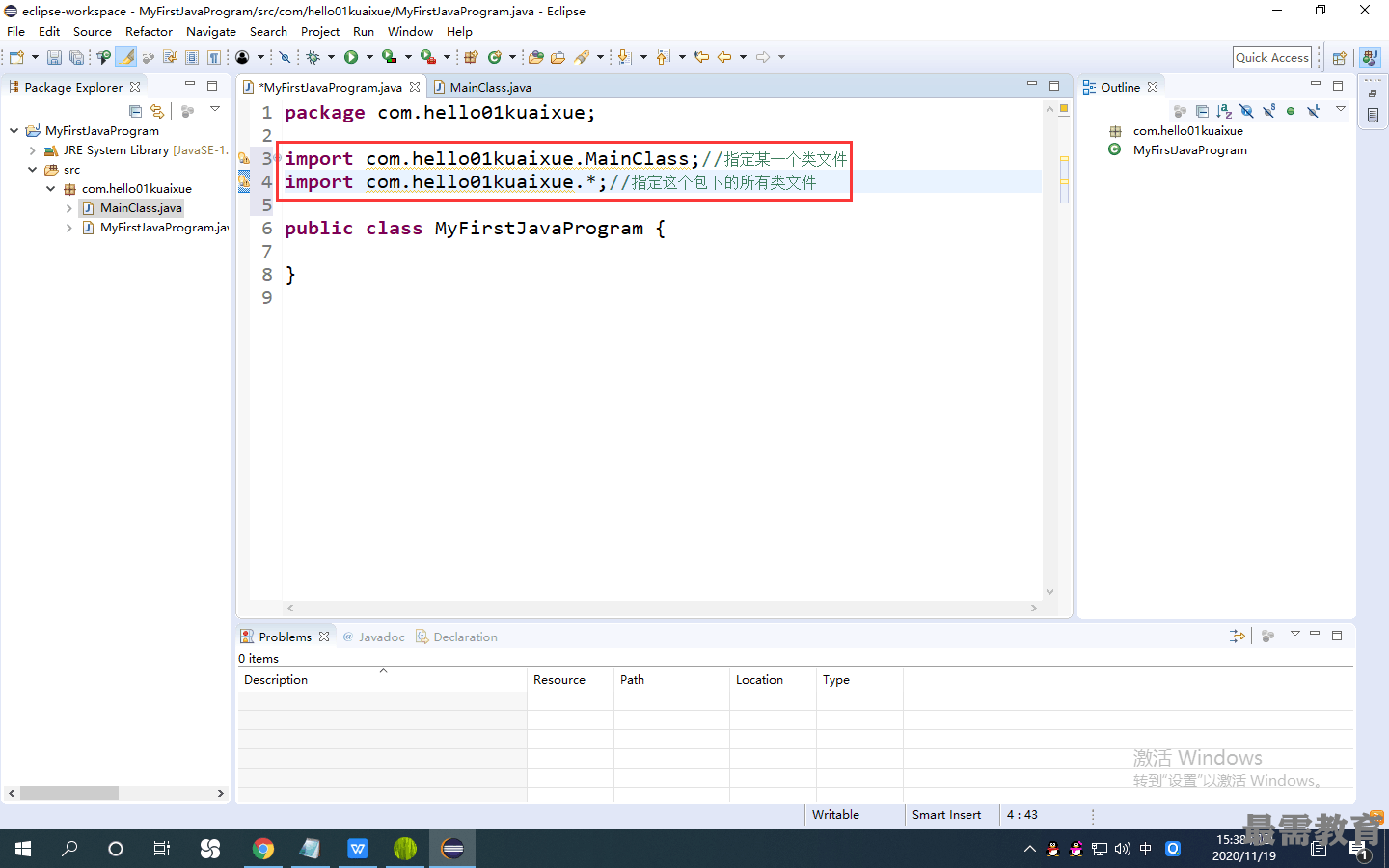Switch to the Declaration tab
This screenshot has height=868, width=1389.
tap(457, 637)
